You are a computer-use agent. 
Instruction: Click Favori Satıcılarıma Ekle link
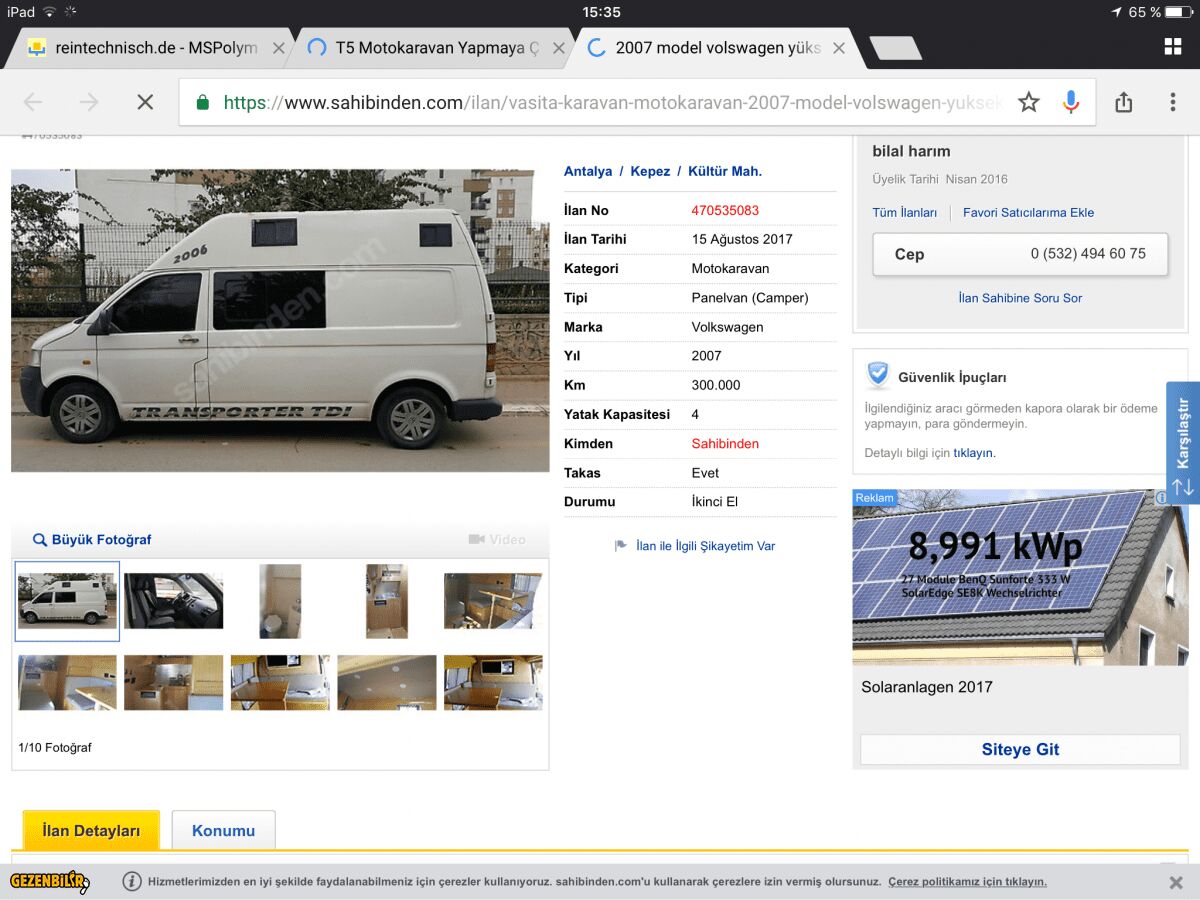(1028, 213)
